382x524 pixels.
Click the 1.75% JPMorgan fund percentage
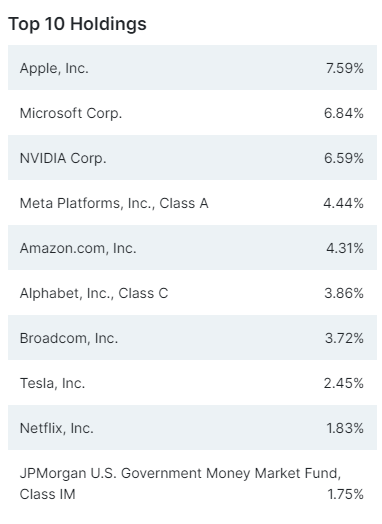(345, 494)
